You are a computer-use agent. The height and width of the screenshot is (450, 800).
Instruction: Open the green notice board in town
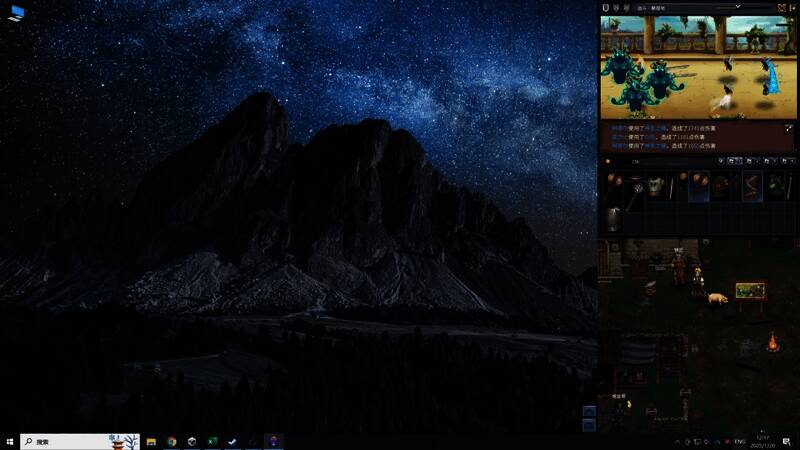click(x=749, y=291)
